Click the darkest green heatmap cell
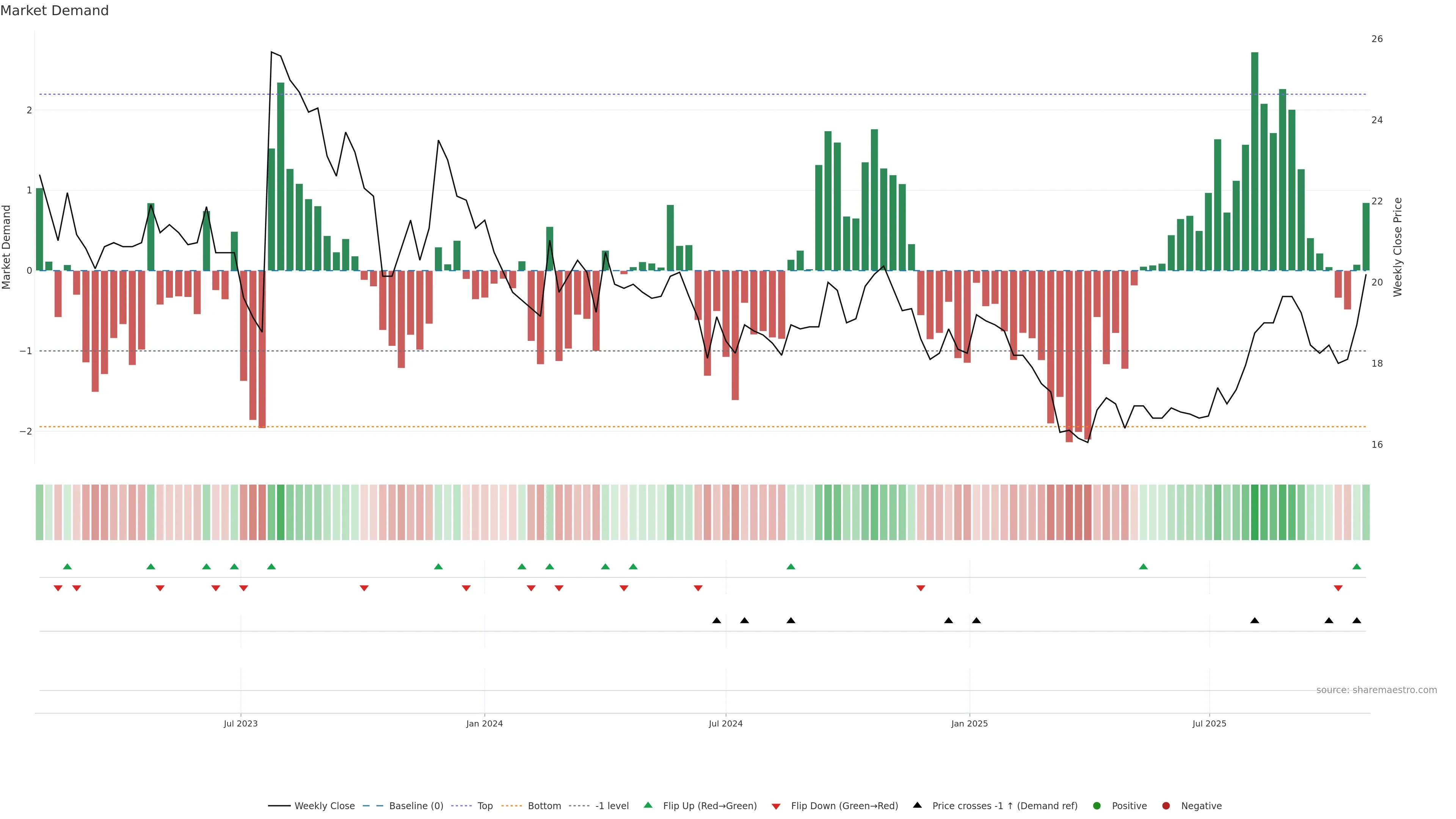1456x819 pixels. (1255, 512)
